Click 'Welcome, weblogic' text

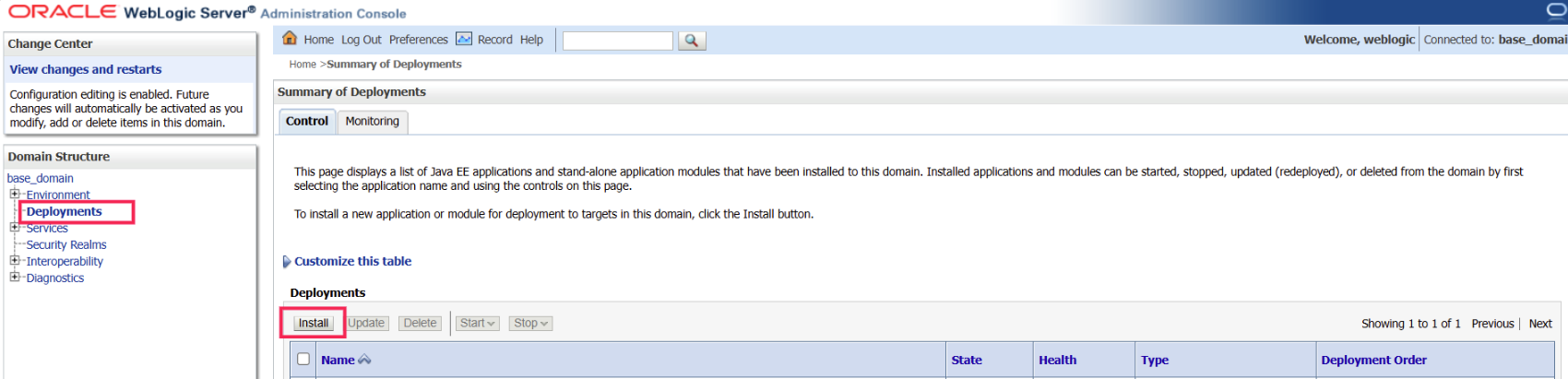coord(1359,40)
